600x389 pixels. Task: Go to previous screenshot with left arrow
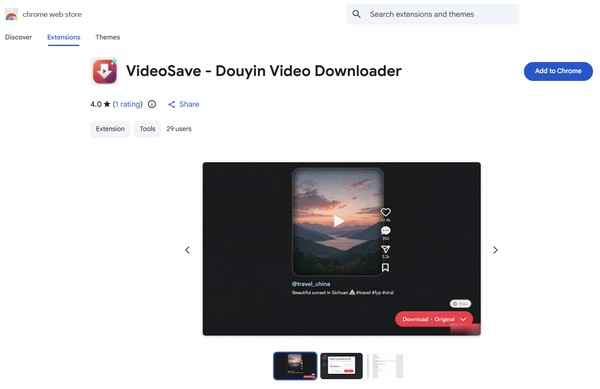[188, 250]
